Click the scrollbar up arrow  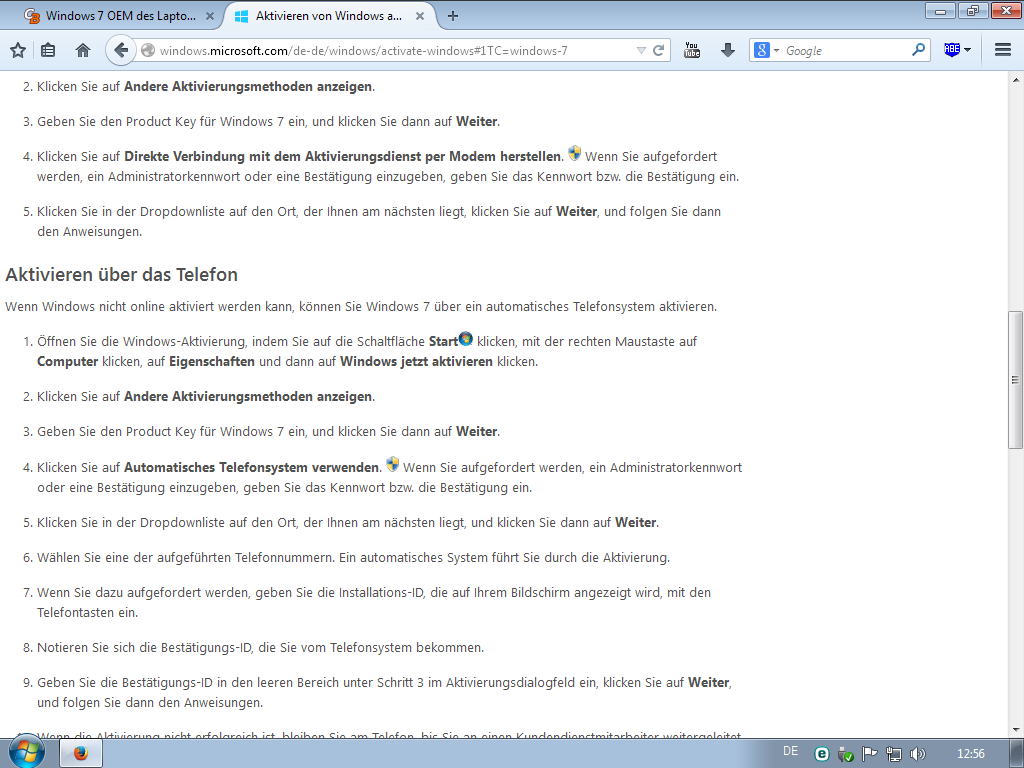point(1016,80)
